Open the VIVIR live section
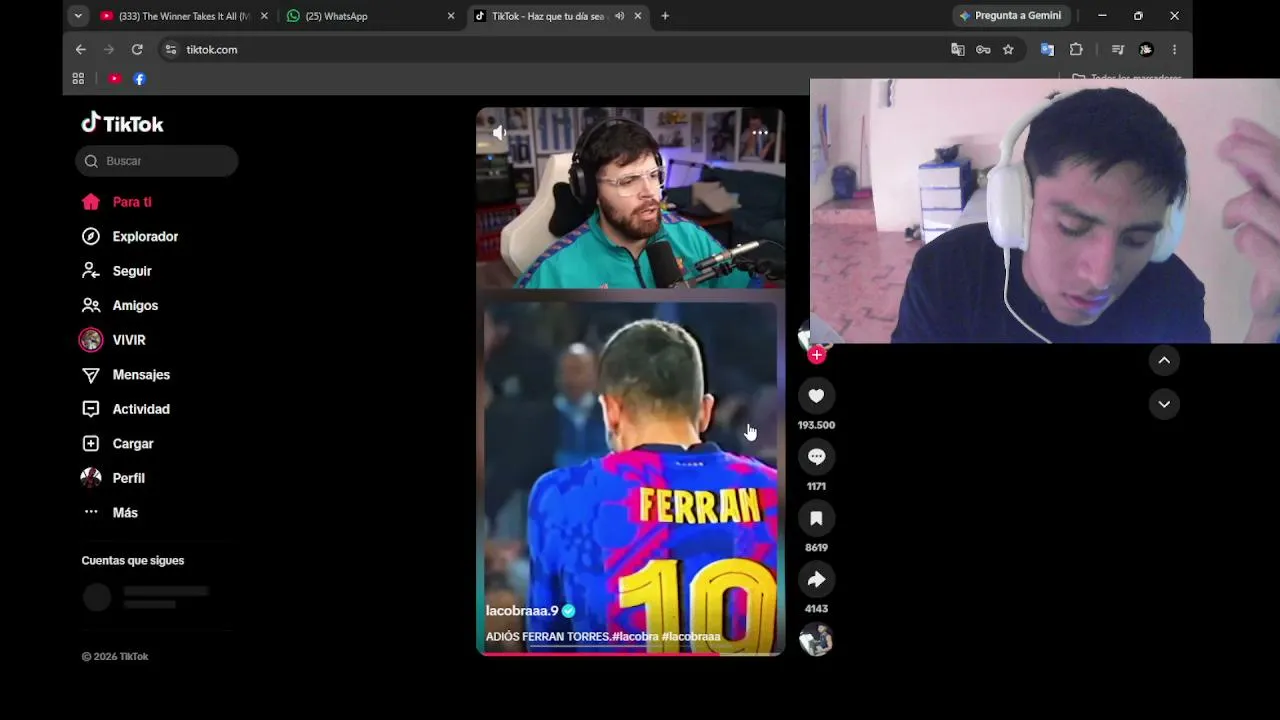Screen dimensions: 1280x720 [x=114, y=340]
